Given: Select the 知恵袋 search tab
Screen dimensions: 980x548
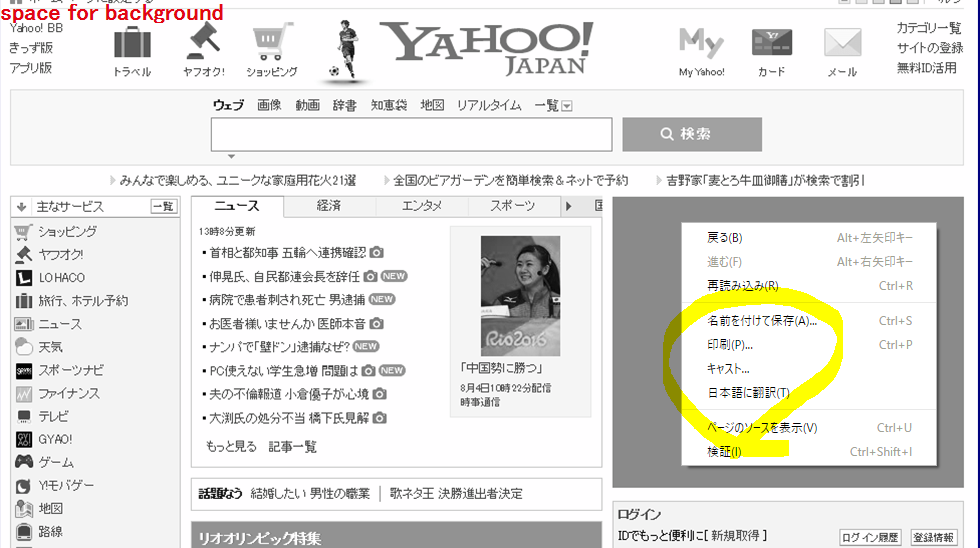Looking at the screenshot, I should coord(389,105).
